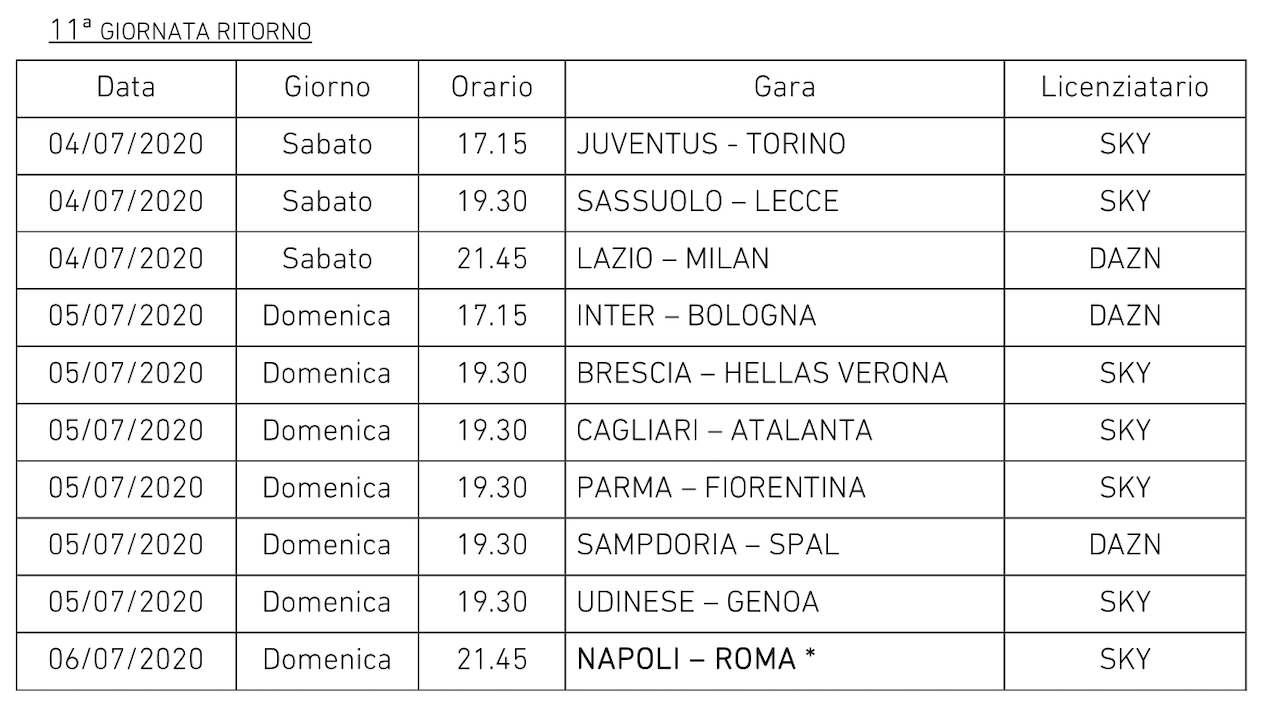Click the "11ª GIORNATA RITORNO" heading
Image resolution: width=1280 pixels, height=711 pixels.
[x=180, y=31]
